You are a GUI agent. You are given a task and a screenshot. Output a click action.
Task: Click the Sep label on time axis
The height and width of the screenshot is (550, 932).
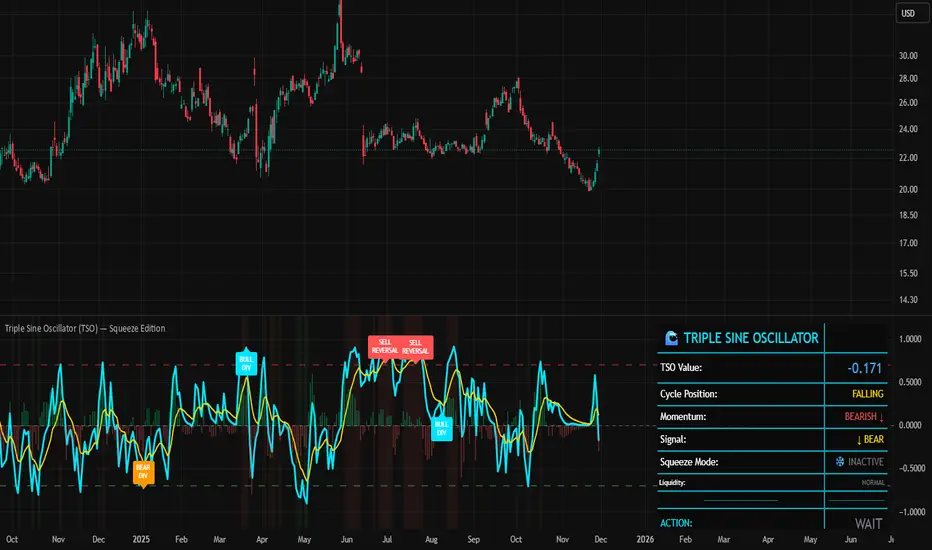473,539
